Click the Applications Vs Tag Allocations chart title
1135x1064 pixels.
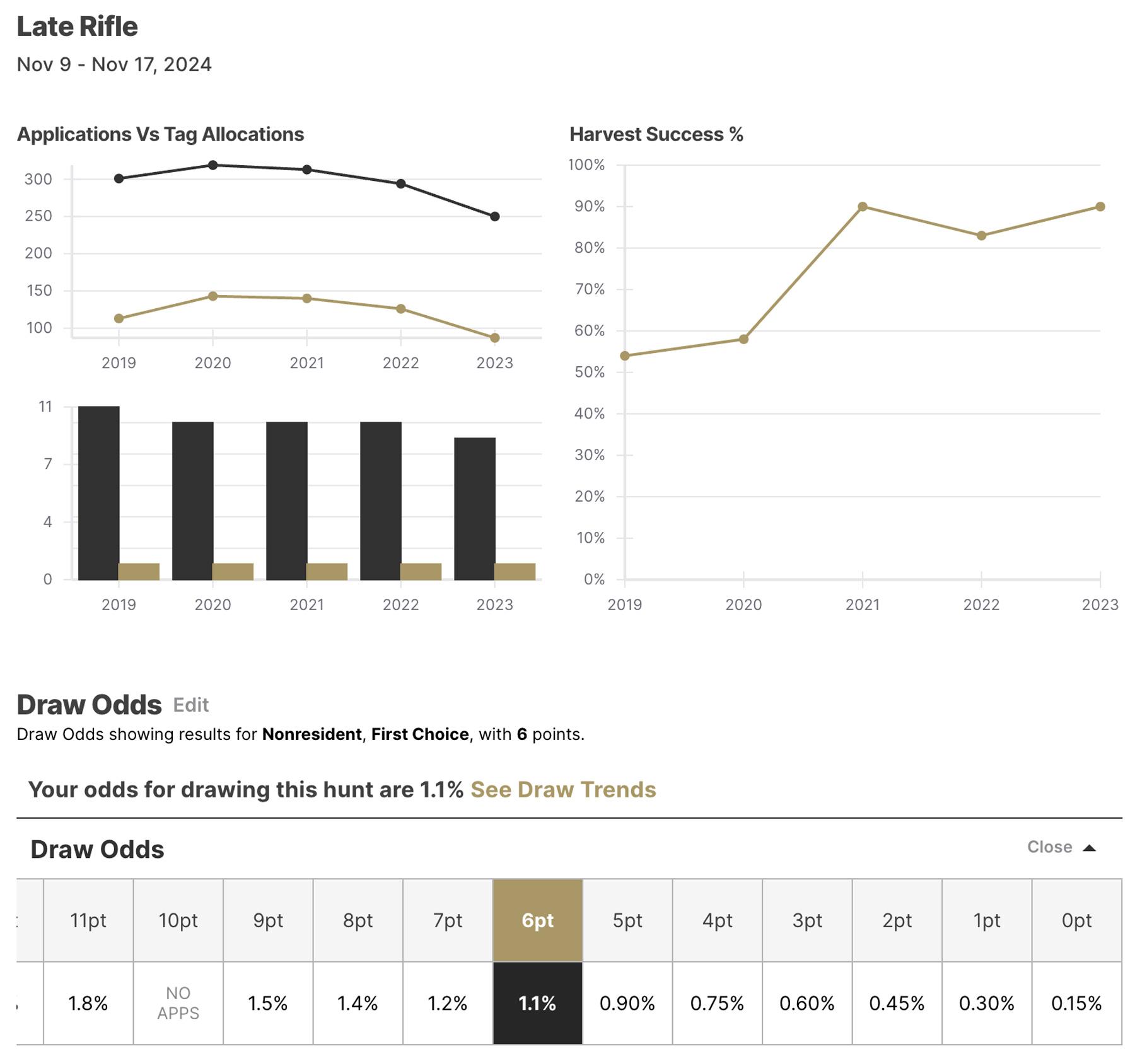pyautogui.click(x=161, y=134)
